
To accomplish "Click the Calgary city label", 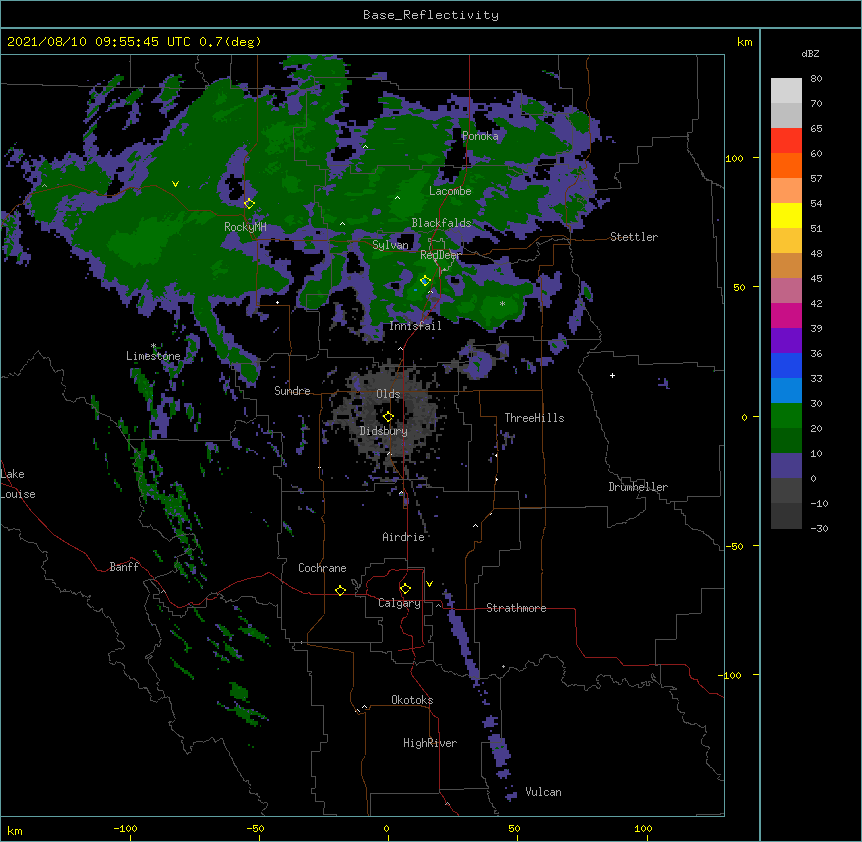I will (x=399, y=603).
